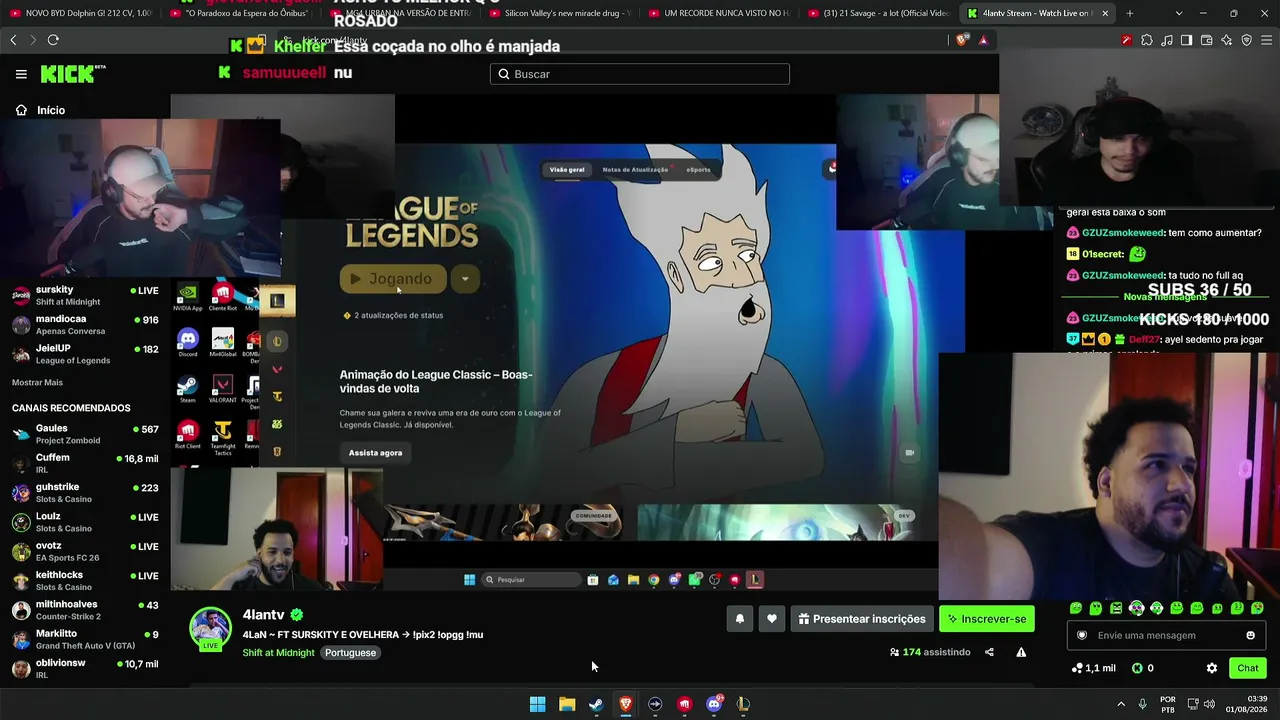Screen dimensions: 1280x720
Task: Open the chat emoji picker
Action: tap(1250, 635)
